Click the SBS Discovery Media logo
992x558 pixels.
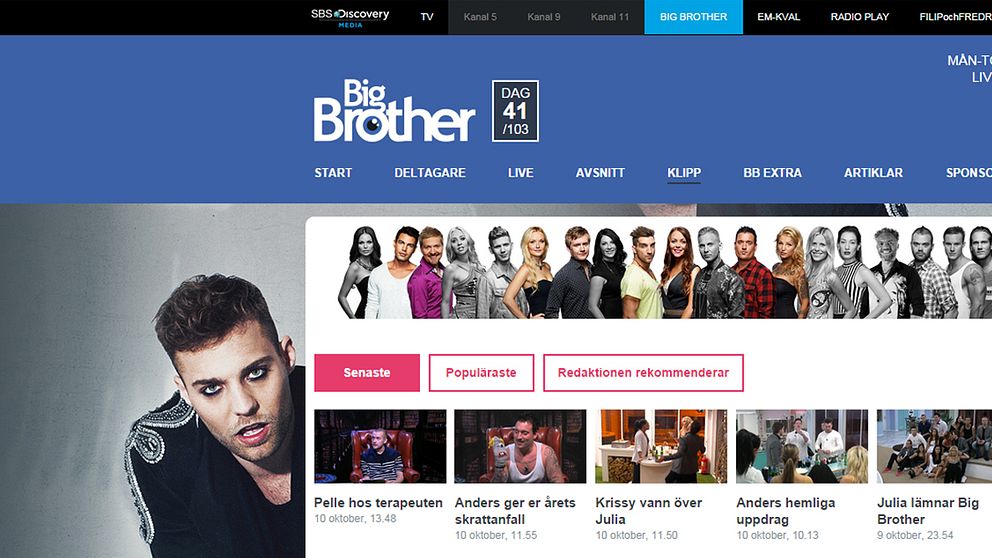click(x=350, y=18)
